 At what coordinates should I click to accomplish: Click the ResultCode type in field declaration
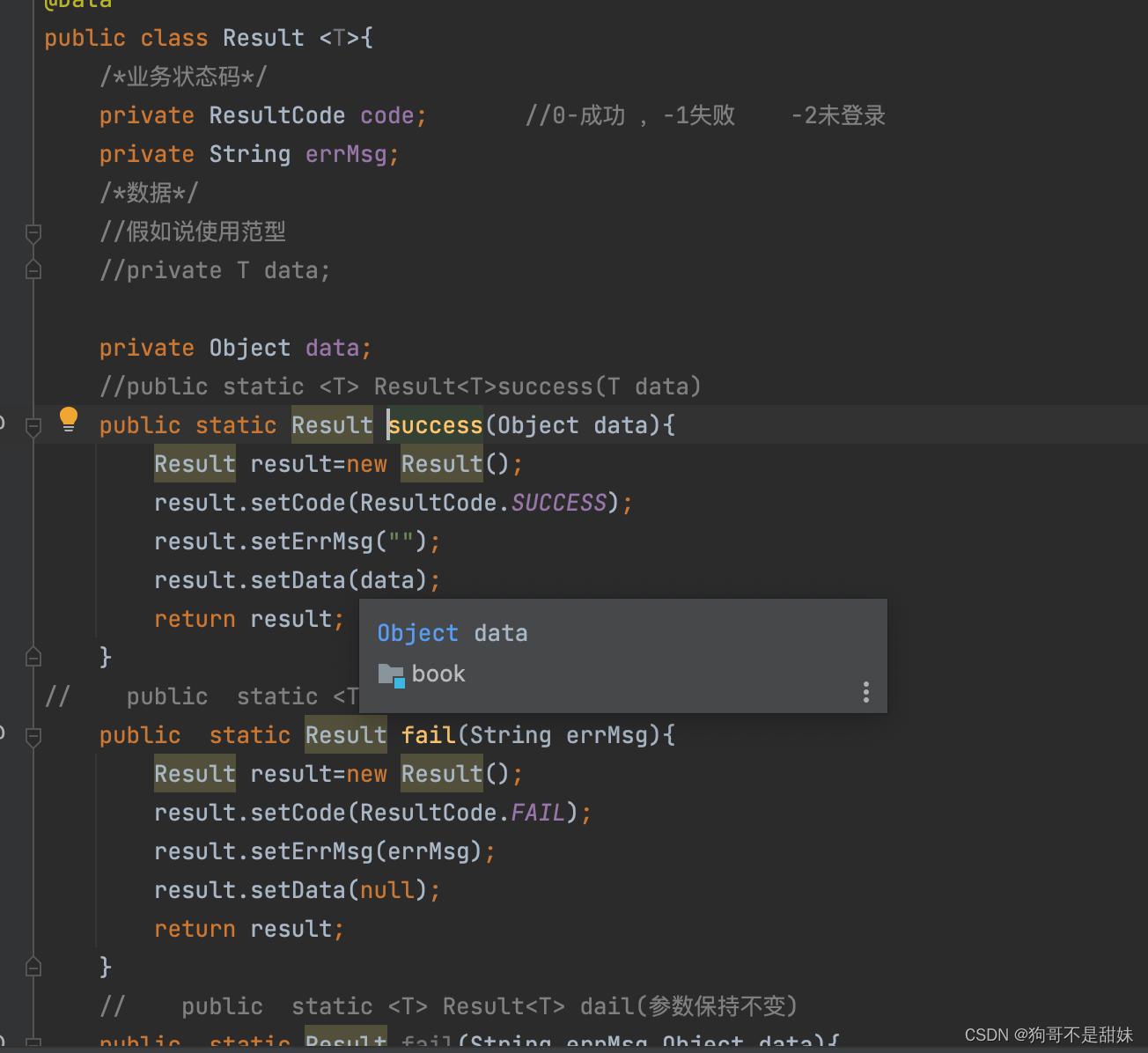277,115
